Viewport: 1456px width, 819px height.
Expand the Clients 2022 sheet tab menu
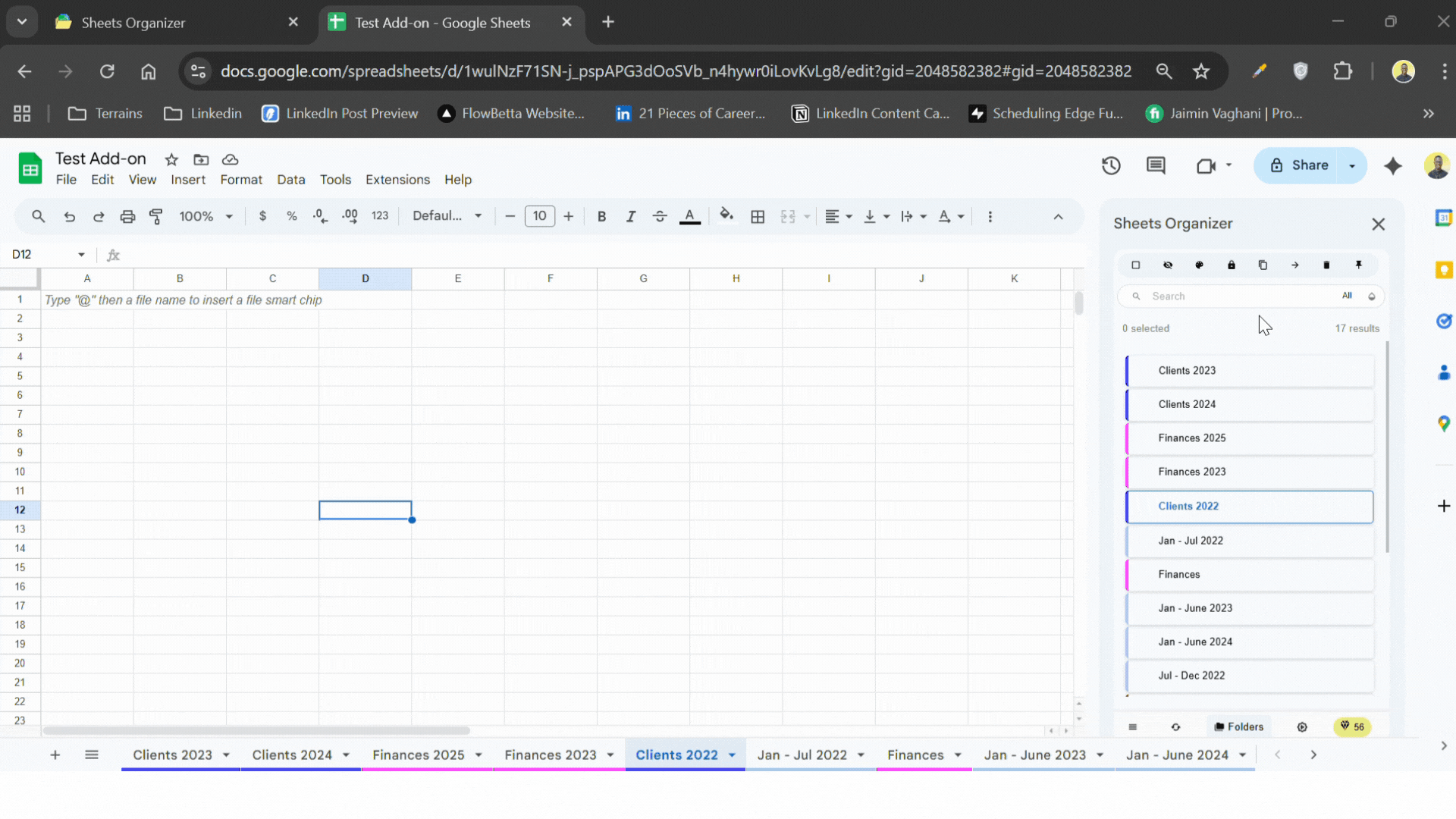click(x=730, y=755)
